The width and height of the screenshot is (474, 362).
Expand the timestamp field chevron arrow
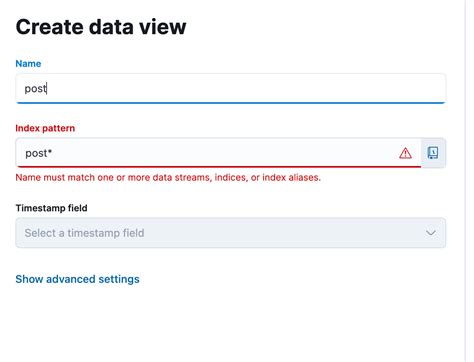pos(431,233)
